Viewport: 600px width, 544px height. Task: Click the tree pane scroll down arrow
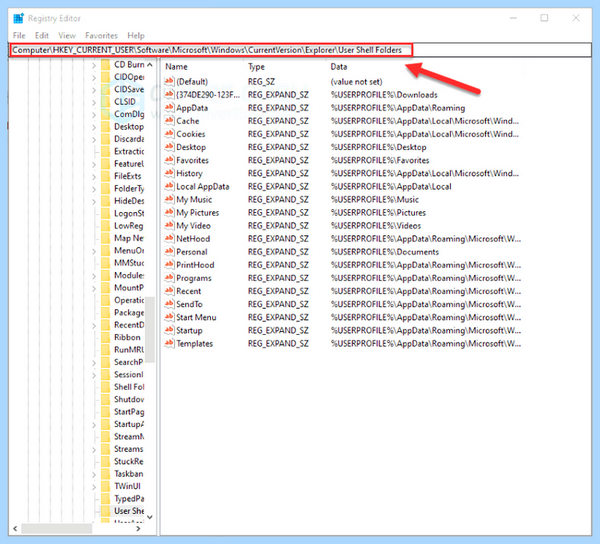[150, 517]
